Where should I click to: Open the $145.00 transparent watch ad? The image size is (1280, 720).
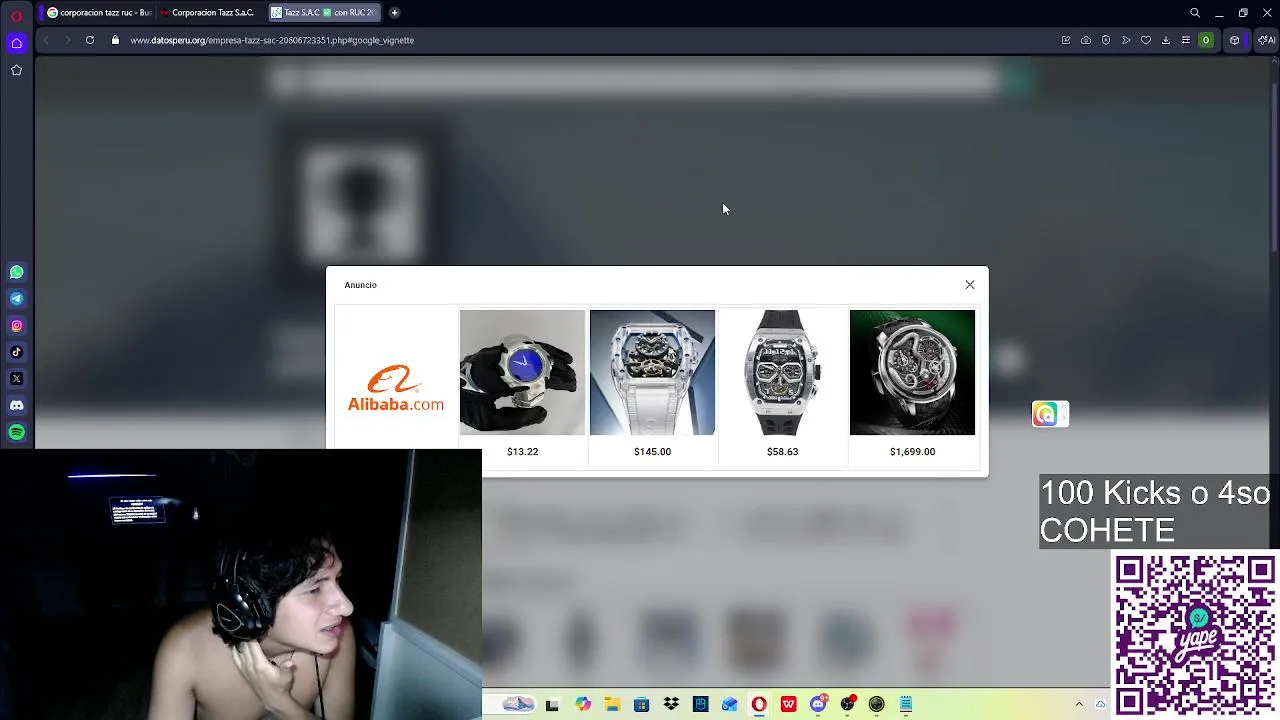652,372
